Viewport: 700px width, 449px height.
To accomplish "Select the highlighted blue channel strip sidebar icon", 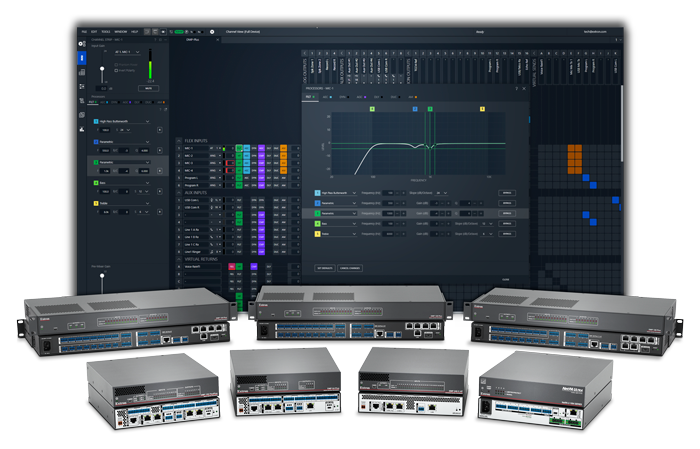I will coord(81,58).
